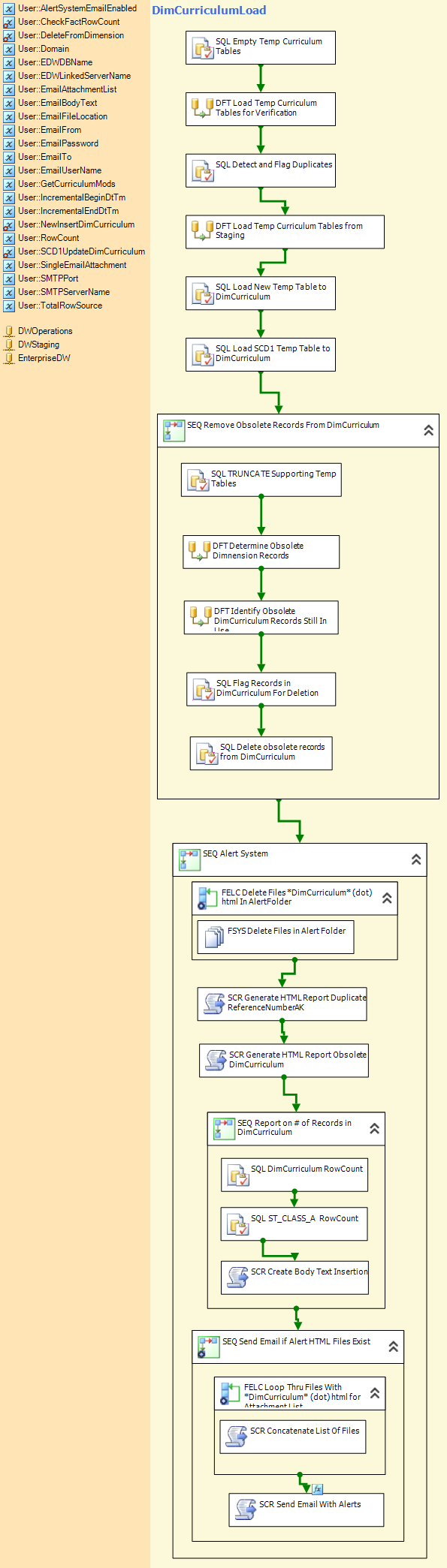Click the SCR Send Email With Alerts script icon
Screen dimensions: 447x1568
[246, 1509]
